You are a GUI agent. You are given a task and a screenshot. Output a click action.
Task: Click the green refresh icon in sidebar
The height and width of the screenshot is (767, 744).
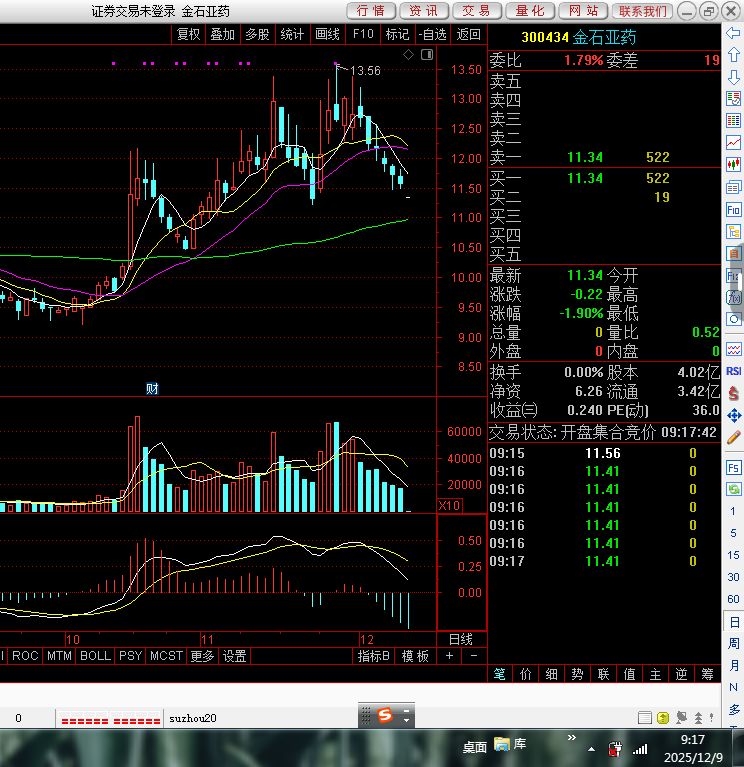(x=734, y=318)
